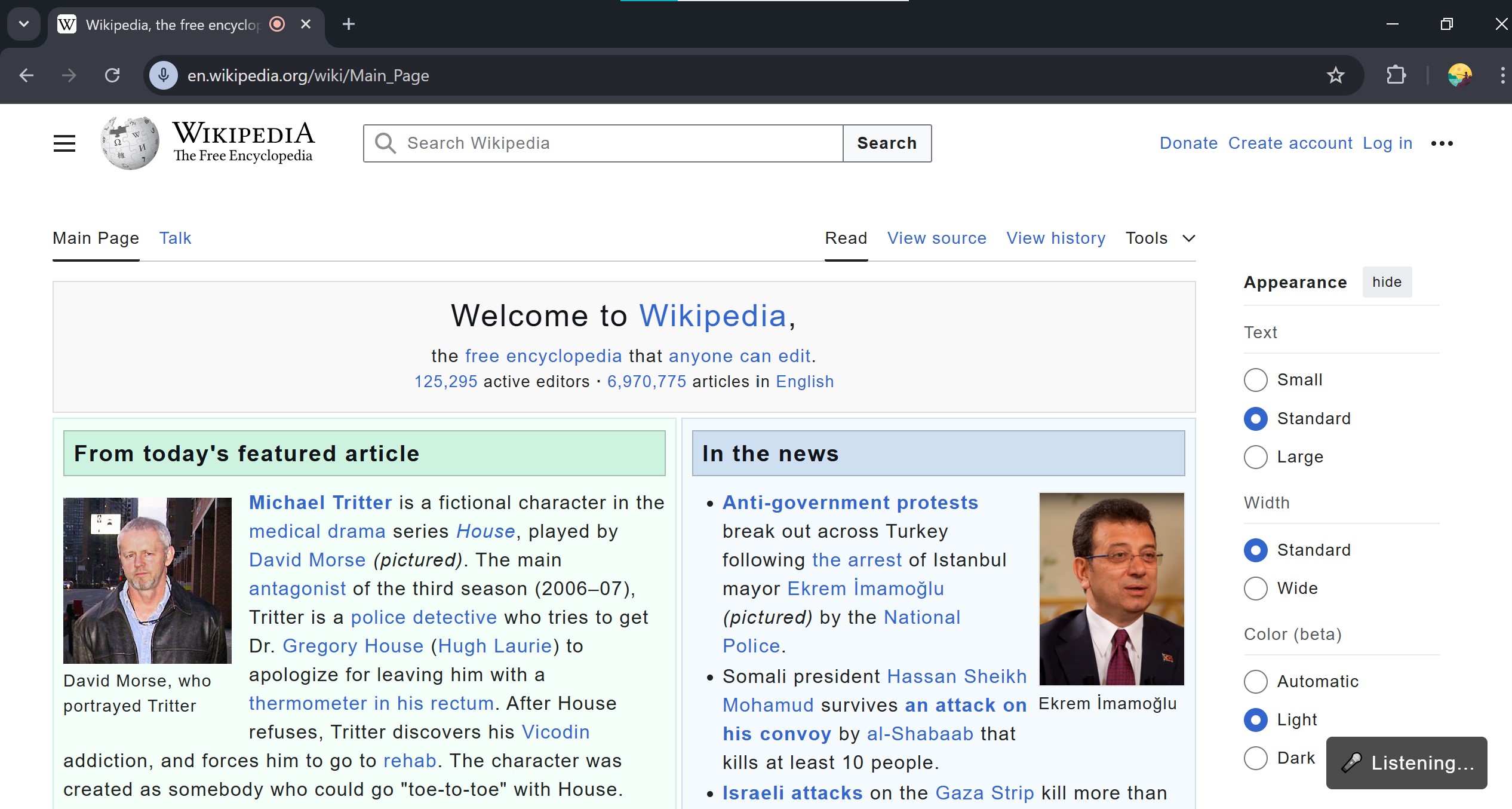
Task: Open a new browser tab
Action: (349, 24)
